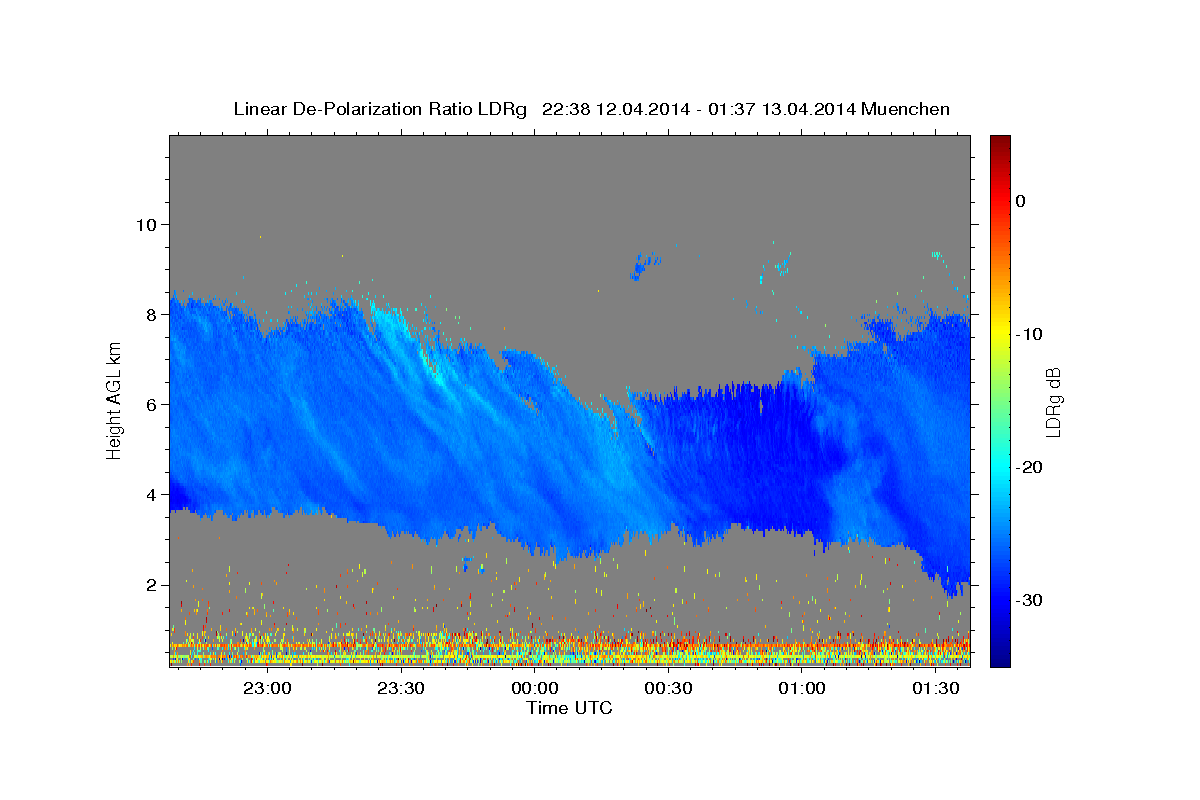
Task: Click the height tick label 2
Action: (x=151, y=585)
